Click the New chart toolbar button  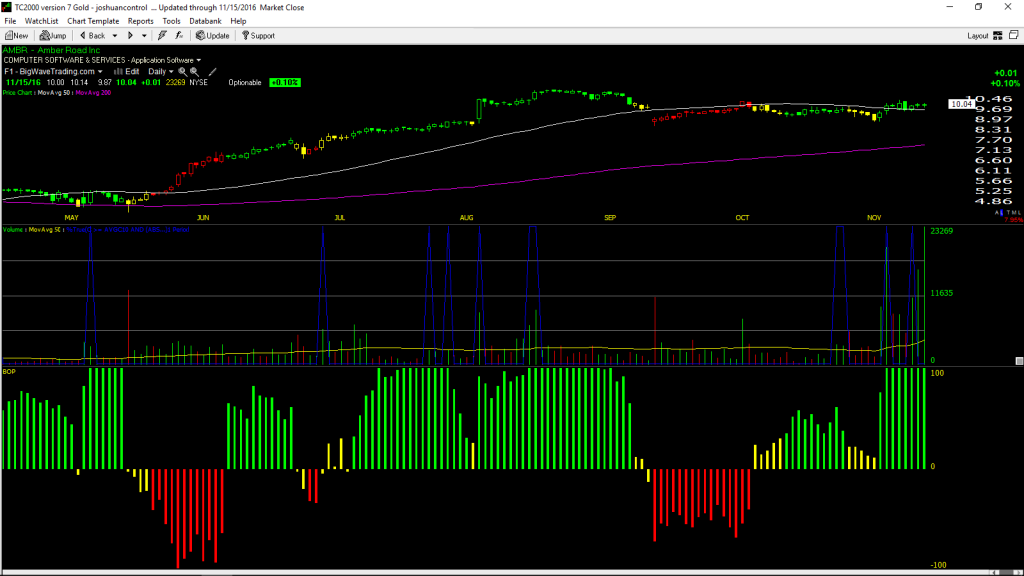pyautogui.click(x=16, y=36)
